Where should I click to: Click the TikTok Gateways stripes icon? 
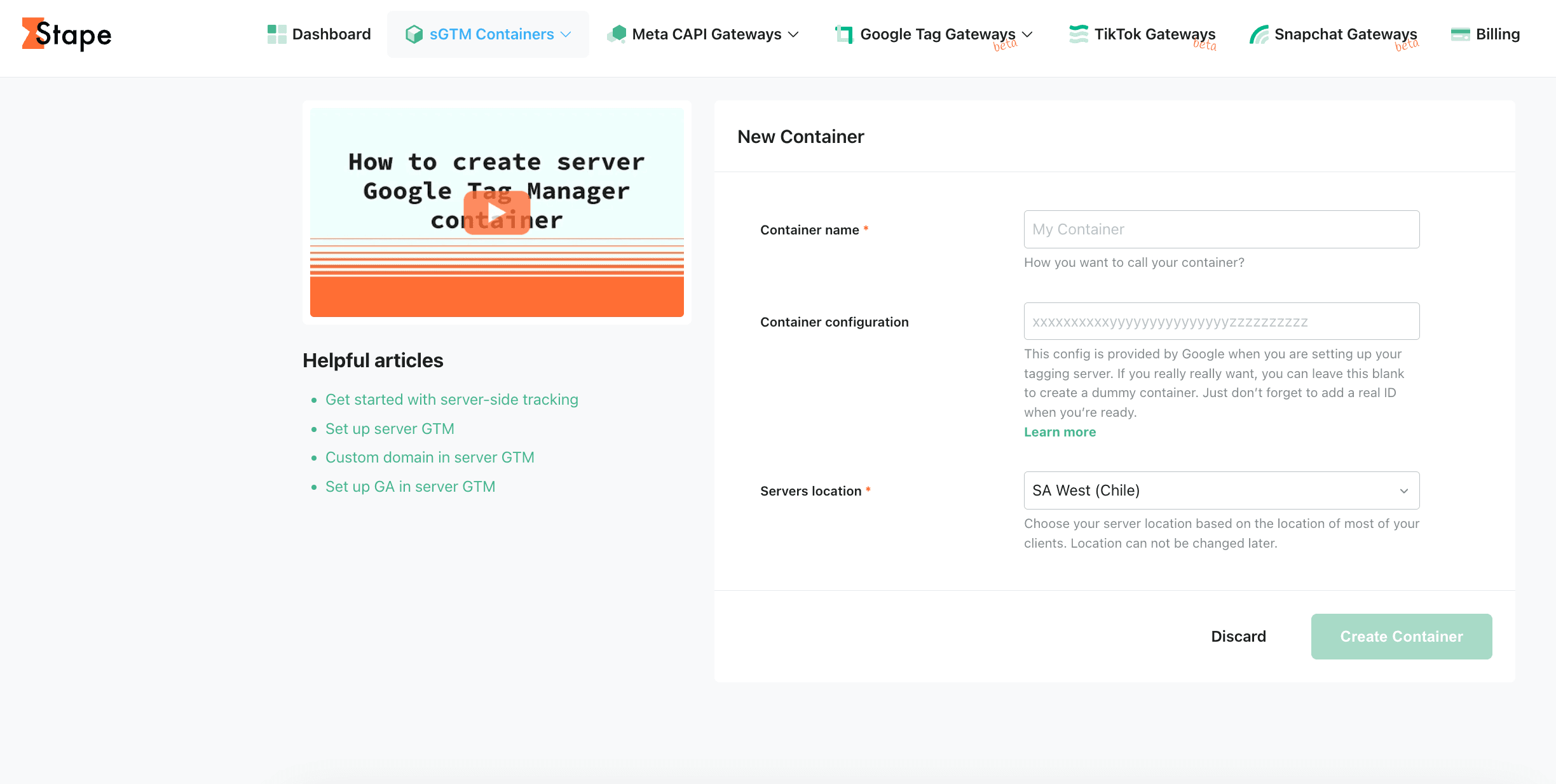(x=1078, y=34)
